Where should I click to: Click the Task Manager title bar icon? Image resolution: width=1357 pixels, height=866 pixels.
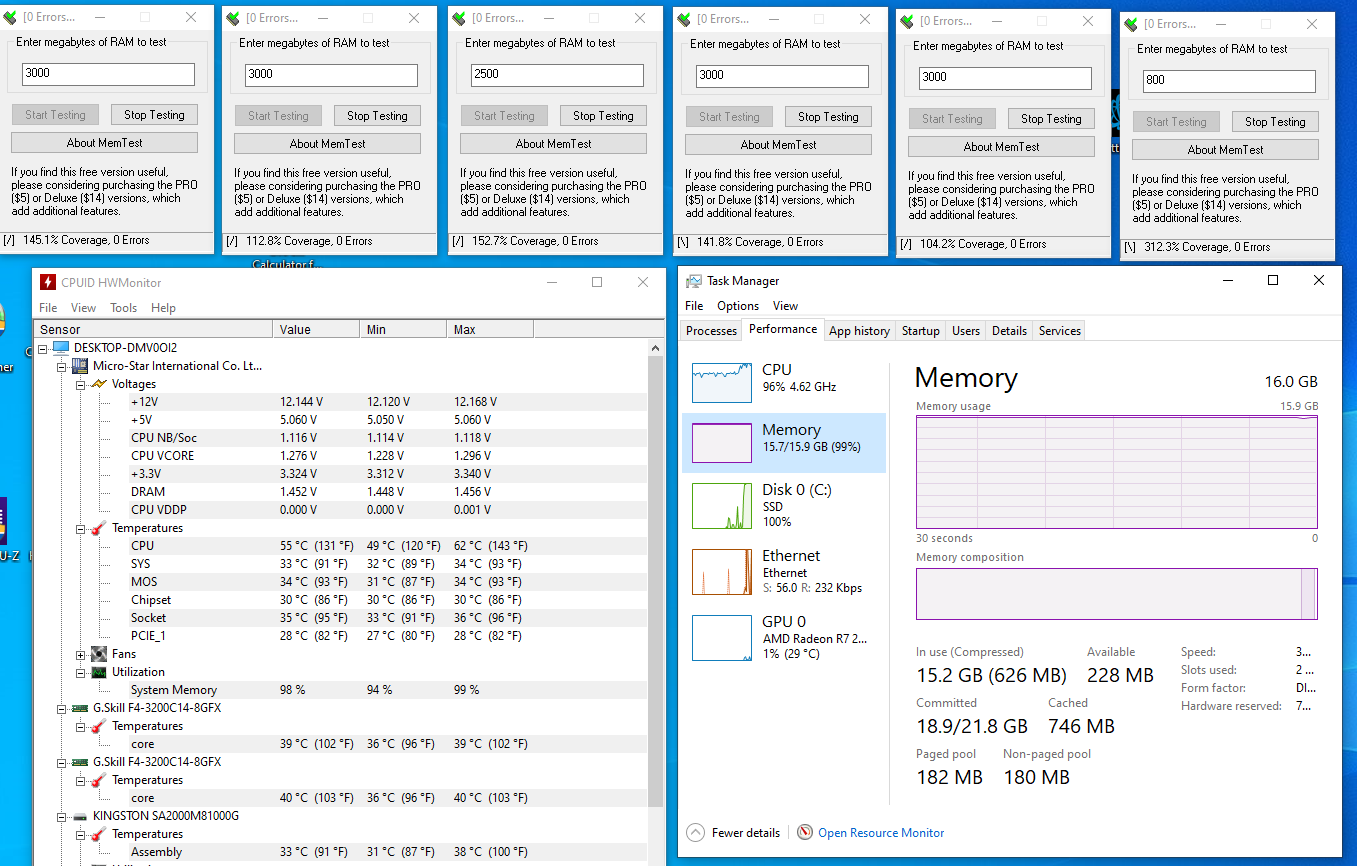[693, 281]
